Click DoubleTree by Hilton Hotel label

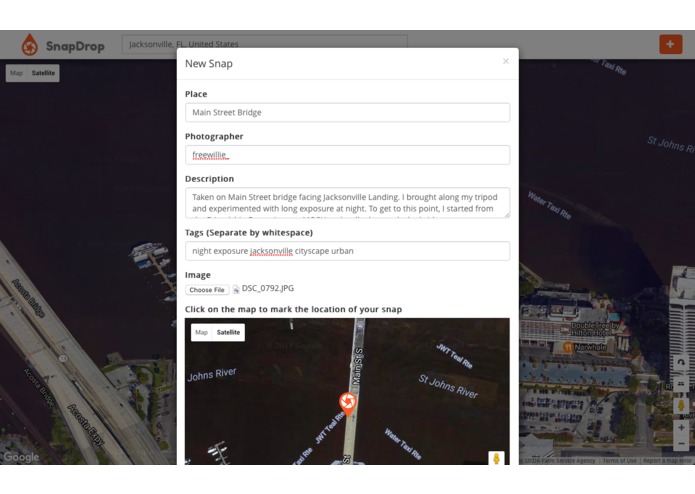[x=595, y=329]
